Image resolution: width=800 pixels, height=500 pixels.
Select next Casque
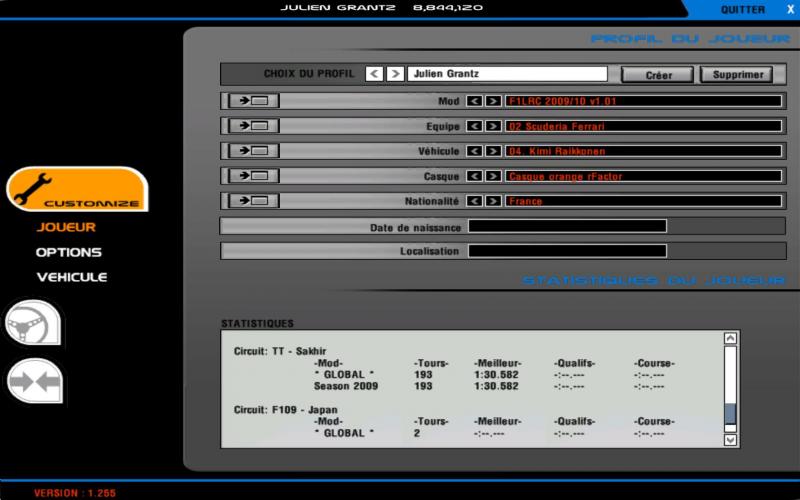(x=493, y=176)
